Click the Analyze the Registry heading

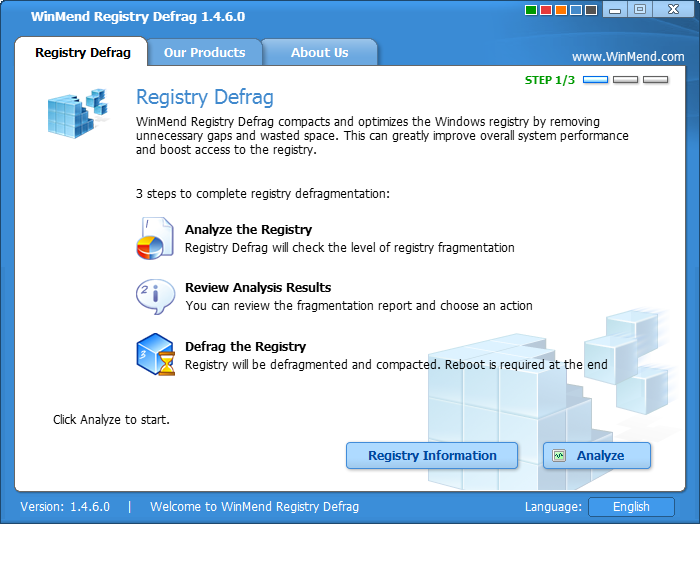tap(248, 229)
